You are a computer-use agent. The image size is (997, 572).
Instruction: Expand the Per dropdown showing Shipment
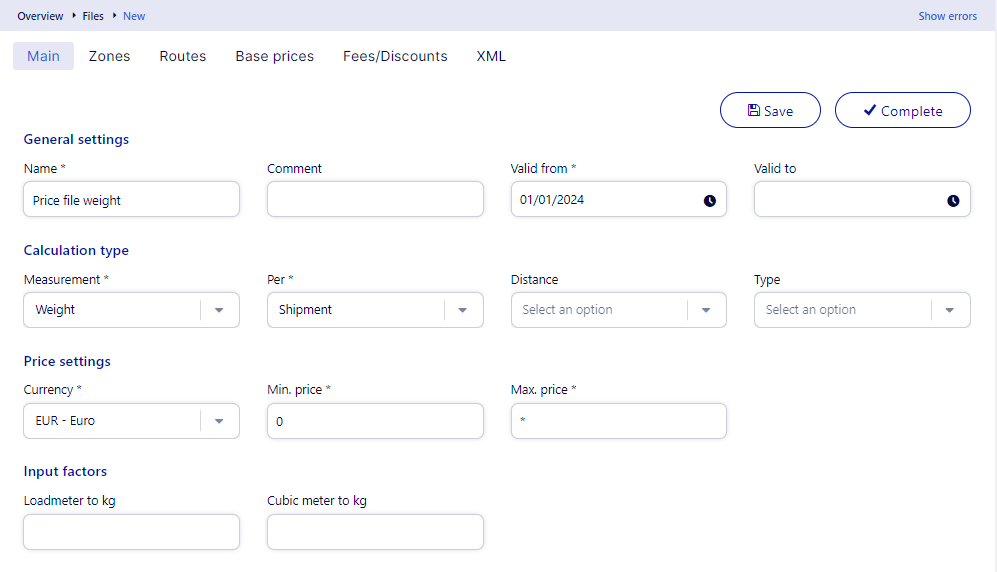pos(462,310)
